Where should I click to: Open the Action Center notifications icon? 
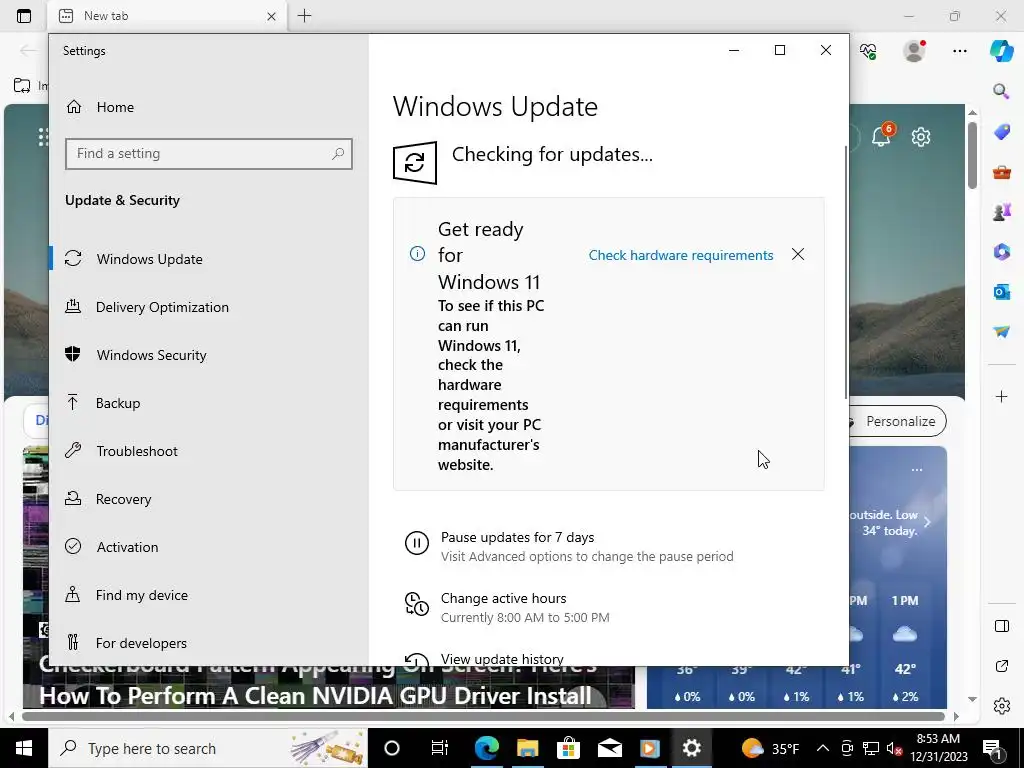coord(993,748)
